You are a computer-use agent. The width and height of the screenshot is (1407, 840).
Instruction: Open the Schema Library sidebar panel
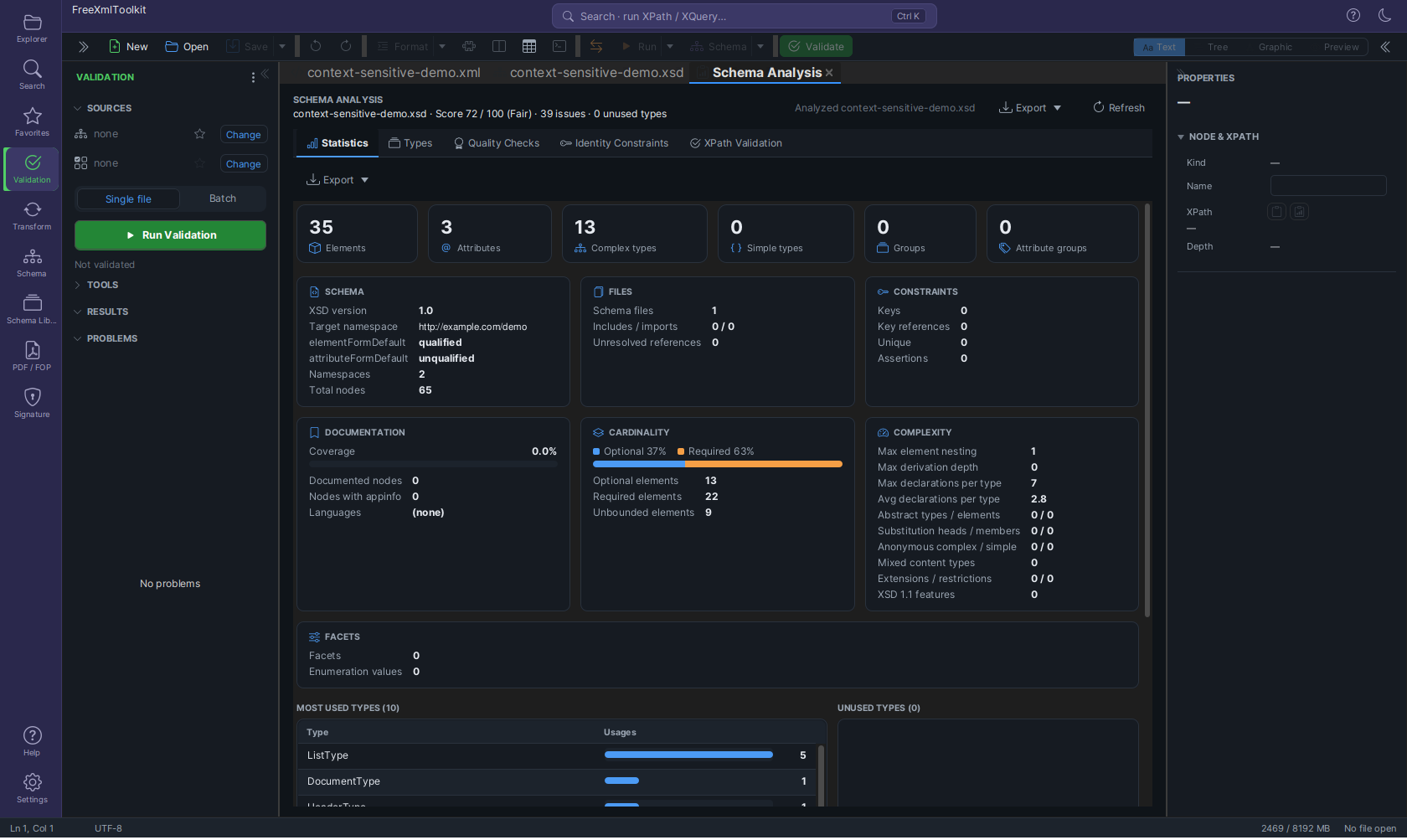[x=32, y=310]
